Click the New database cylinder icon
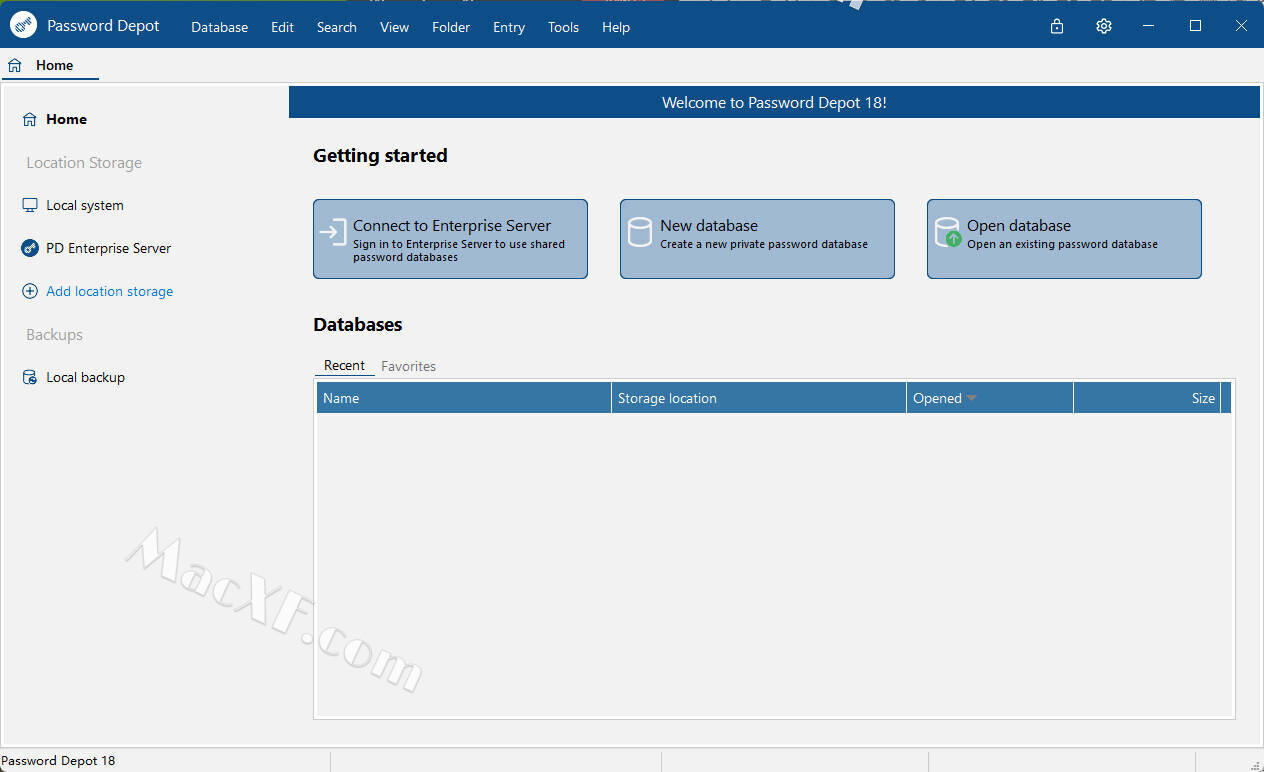This screenshot has height=772, width=1264. tap(639, 234)
